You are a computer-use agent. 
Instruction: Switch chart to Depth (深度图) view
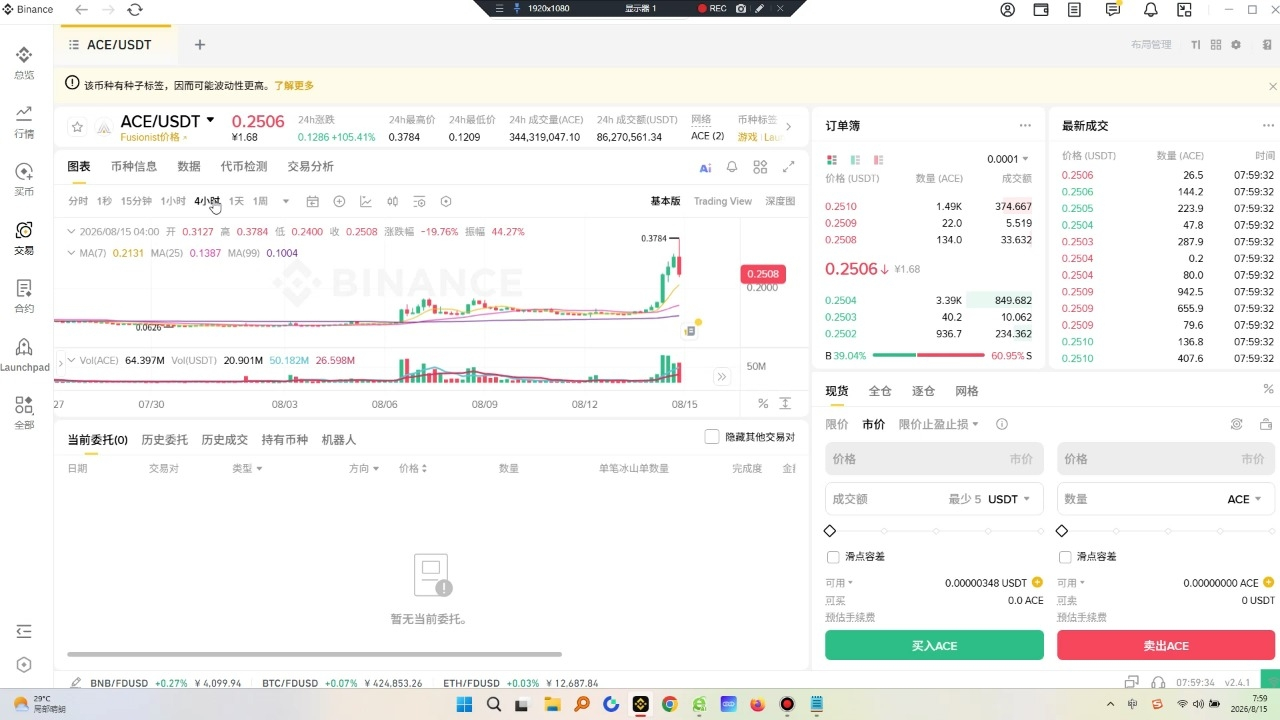pyautogui.click(x=780, y=201)
